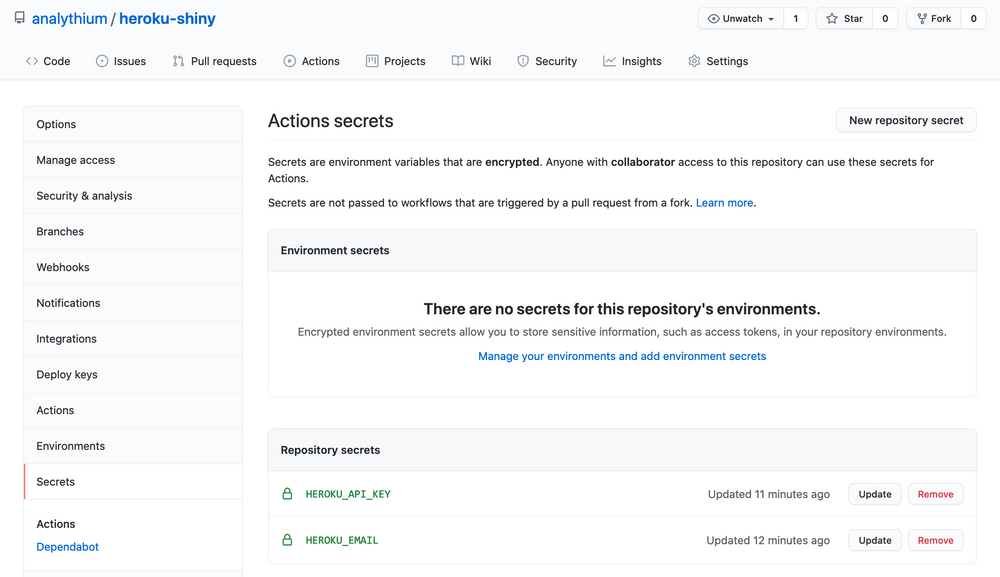The image size is (1000, 577).
Task: Click the Remove button for HEROKU_API_KEY
Action: [x=935, y=493]
